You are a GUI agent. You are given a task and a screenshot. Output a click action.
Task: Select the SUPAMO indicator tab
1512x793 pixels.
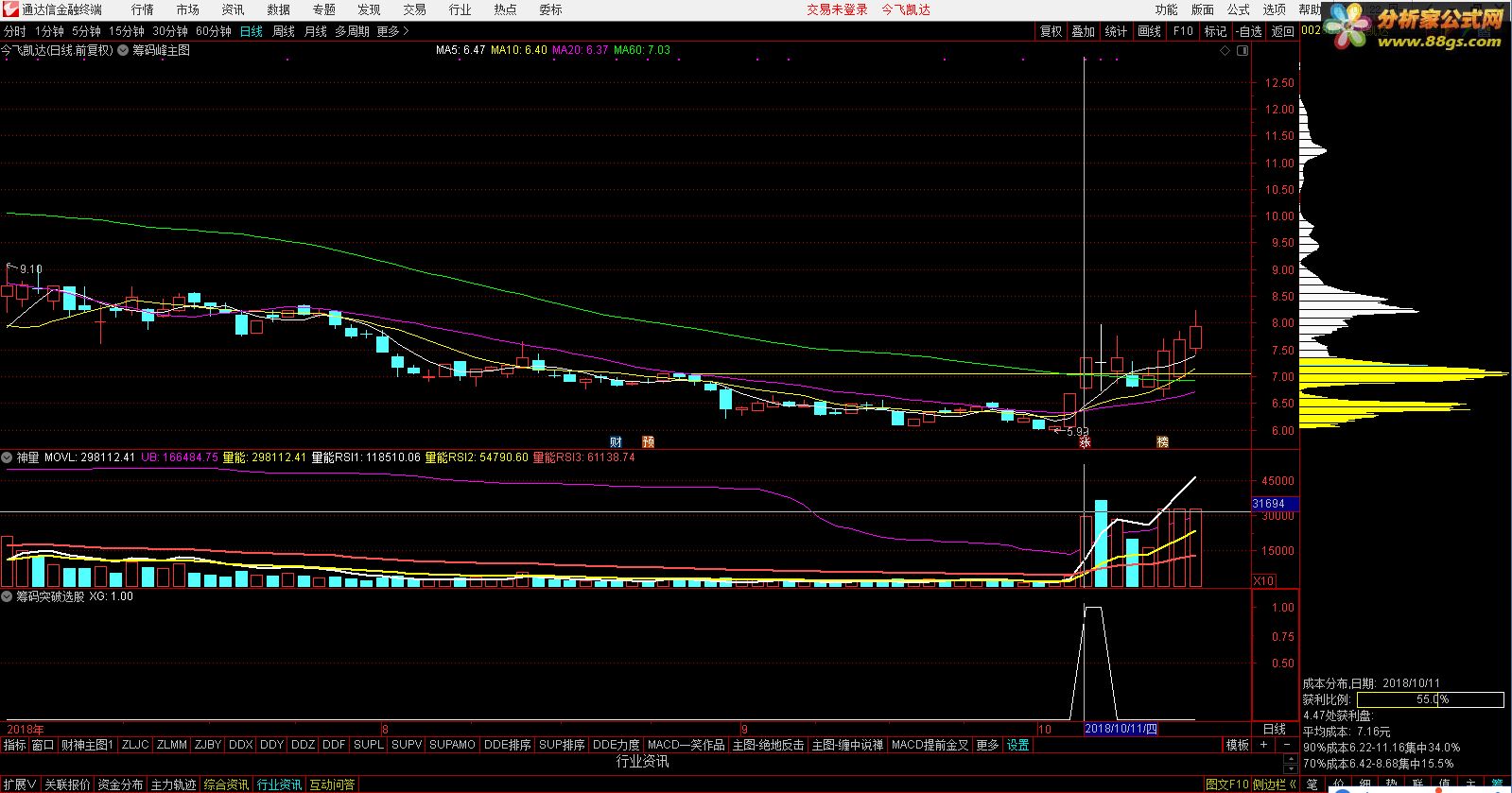[x=452, y=745]
